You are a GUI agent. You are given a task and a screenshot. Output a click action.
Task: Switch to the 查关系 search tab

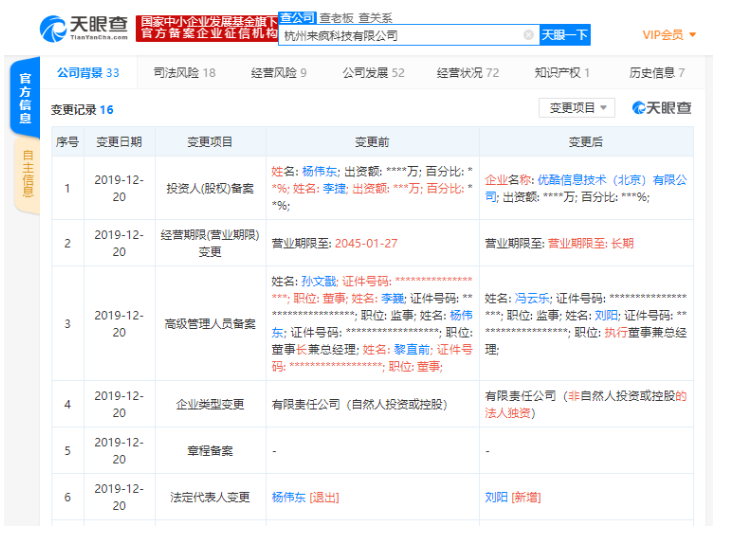tap(375, 18)
